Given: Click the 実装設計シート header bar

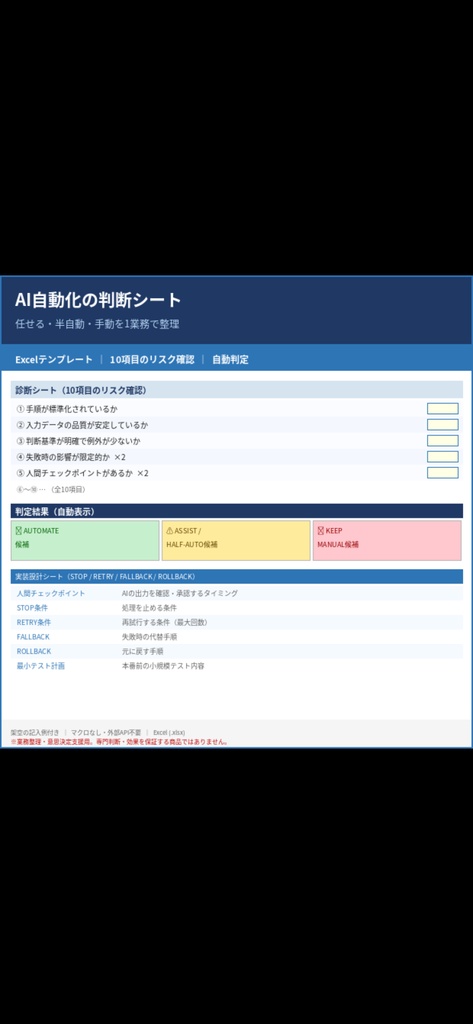Looking at the screenshot, I should point(236,577).
